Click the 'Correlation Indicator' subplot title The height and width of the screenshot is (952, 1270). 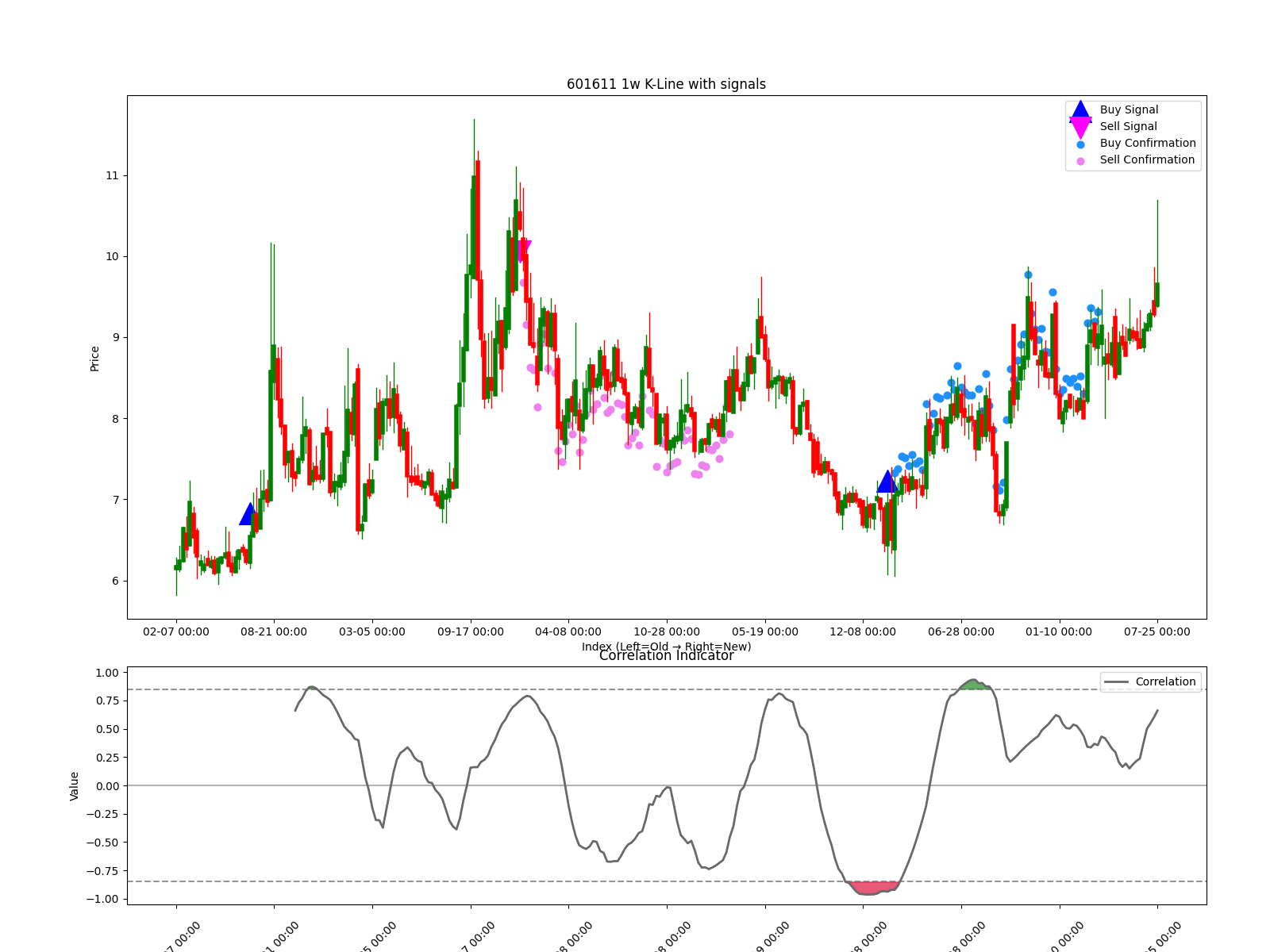[x=666, y=656]
